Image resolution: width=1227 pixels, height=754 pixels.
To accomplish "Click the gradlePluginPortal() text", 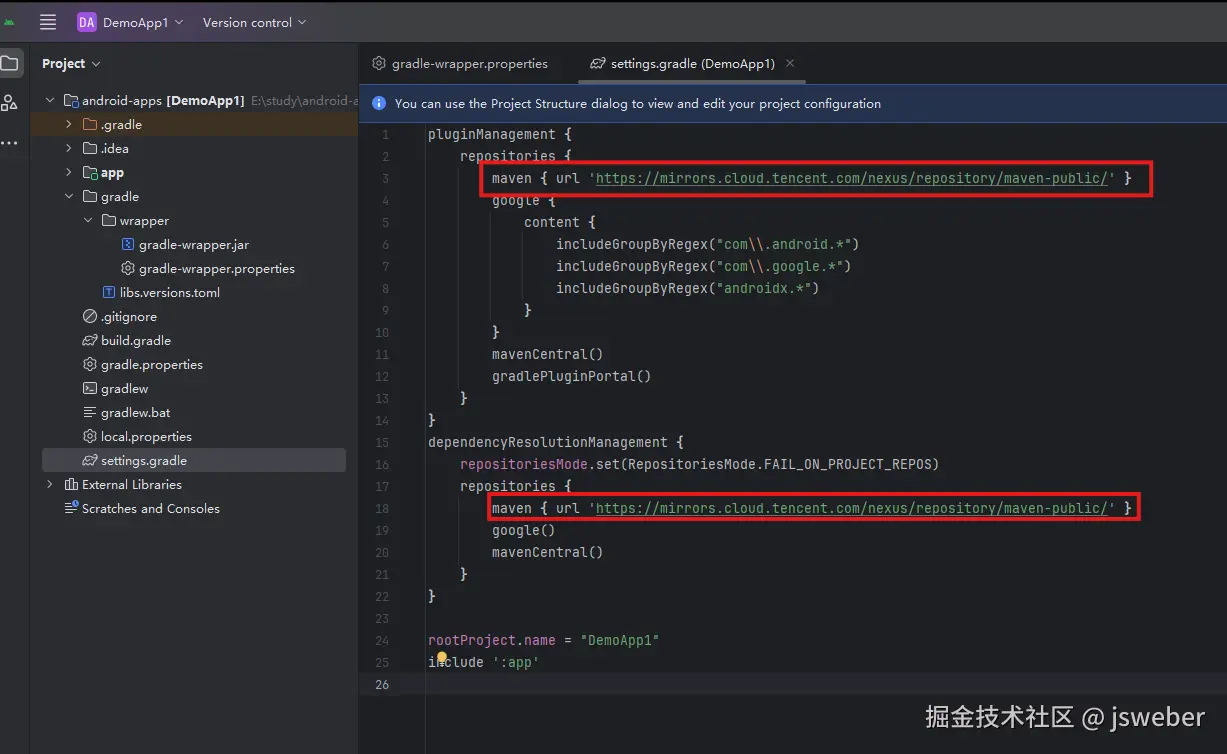I will click(571, 376).
